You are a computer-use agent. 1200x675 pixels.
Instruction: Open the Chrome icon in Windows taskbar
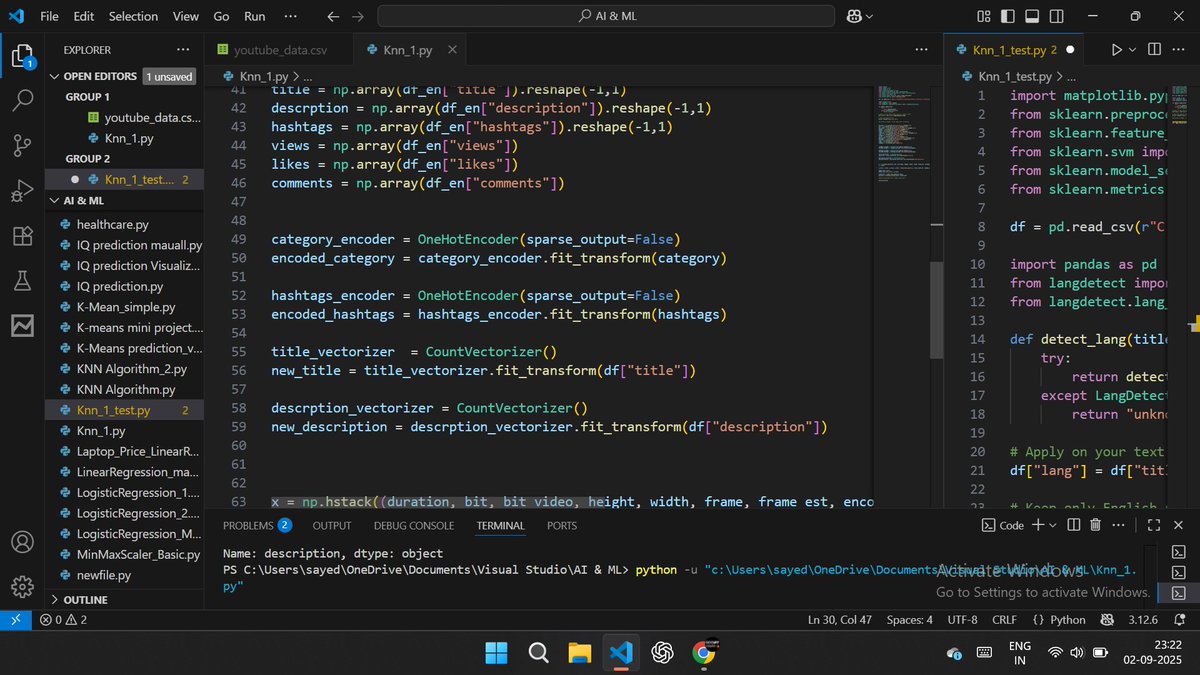(703, 653)
